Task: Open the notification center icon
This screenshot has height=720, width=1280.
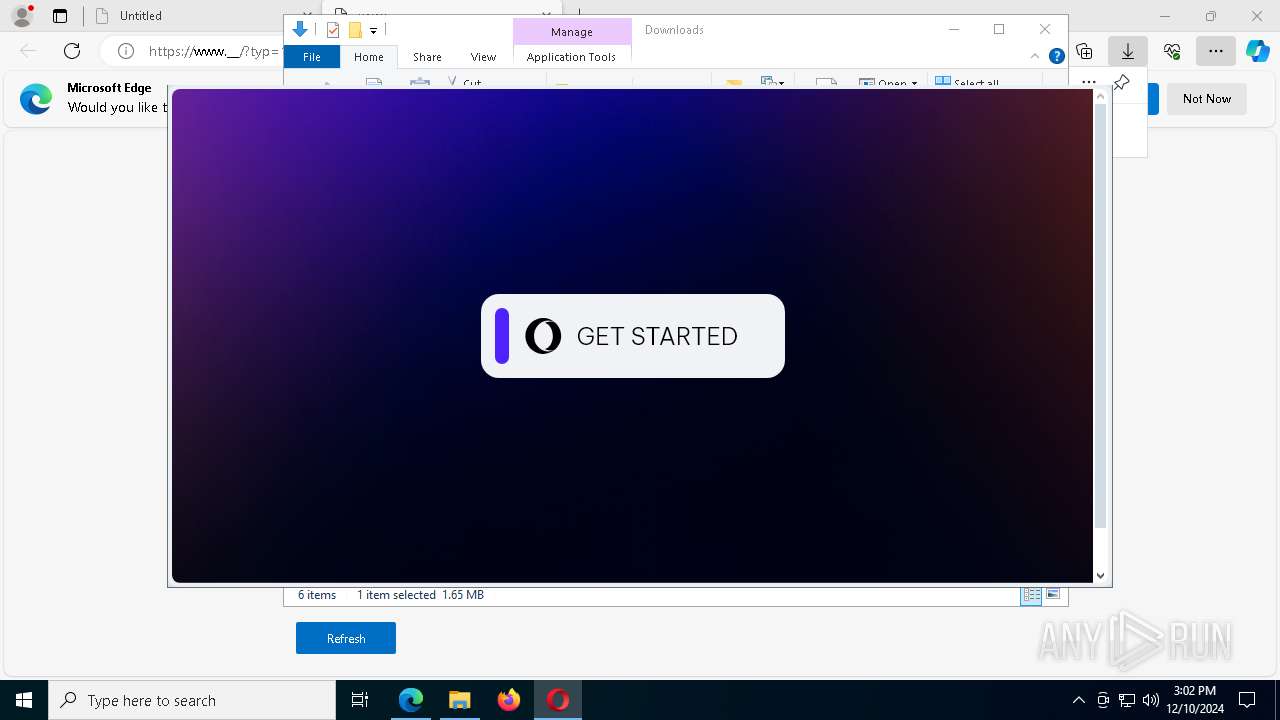Action: point(1247,700)
